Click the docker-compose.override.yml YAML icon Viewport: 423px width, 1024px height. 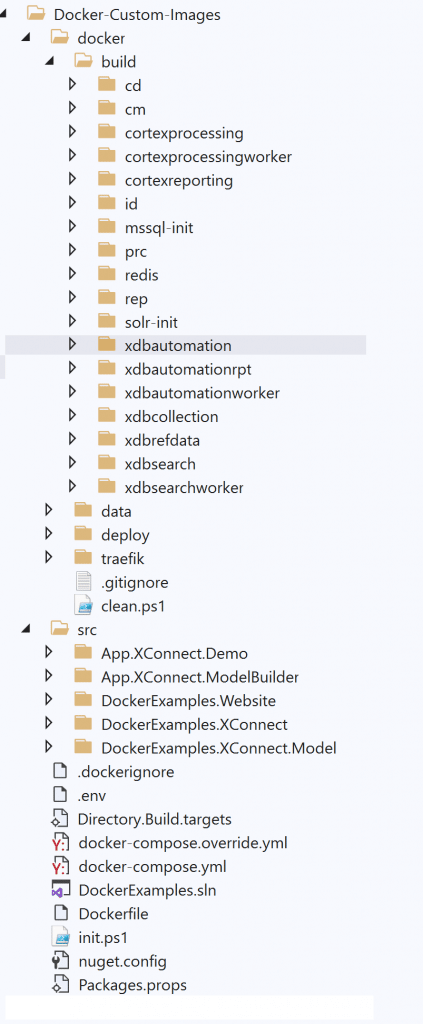pyautogui.click(x=60, y=842)
